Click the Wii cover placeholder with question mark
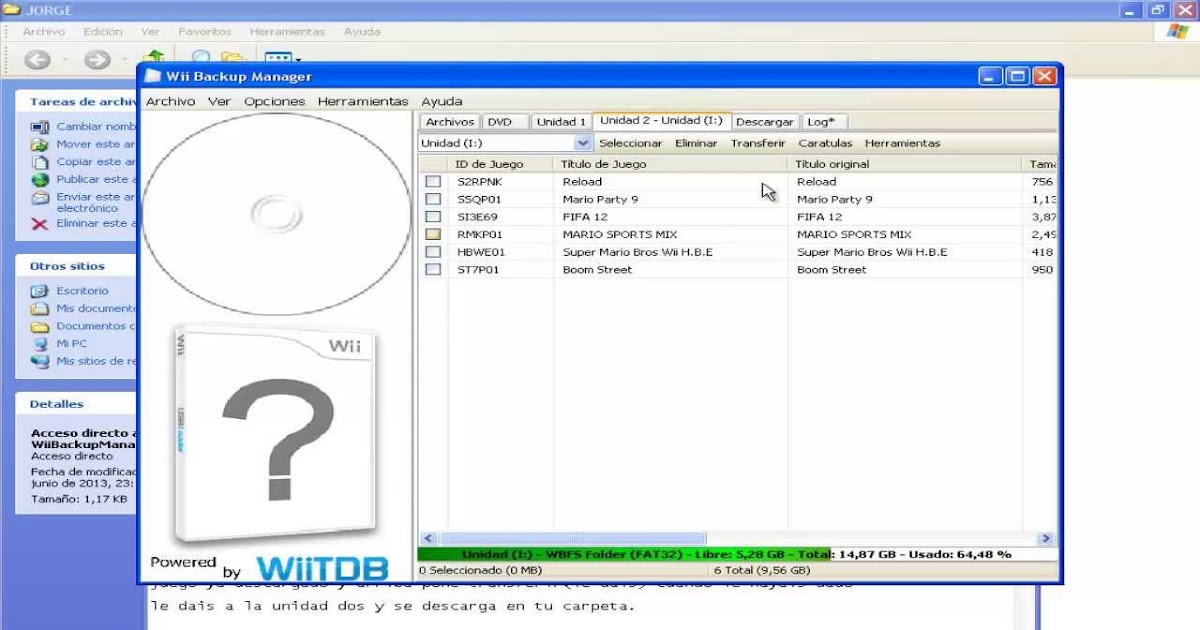Viewport: 1200px width, 630px height. pyautogui.click(x=277, y=435)
